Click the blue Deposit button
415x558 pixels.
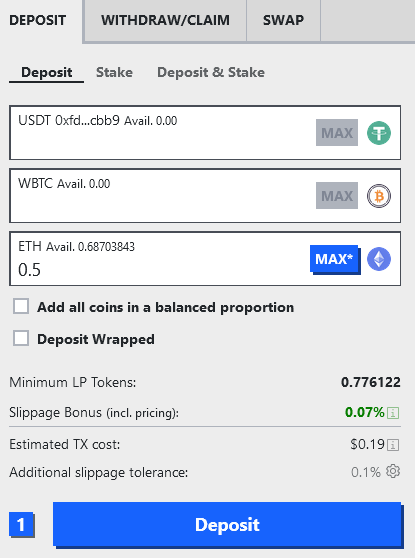click(x=228, y=525)
